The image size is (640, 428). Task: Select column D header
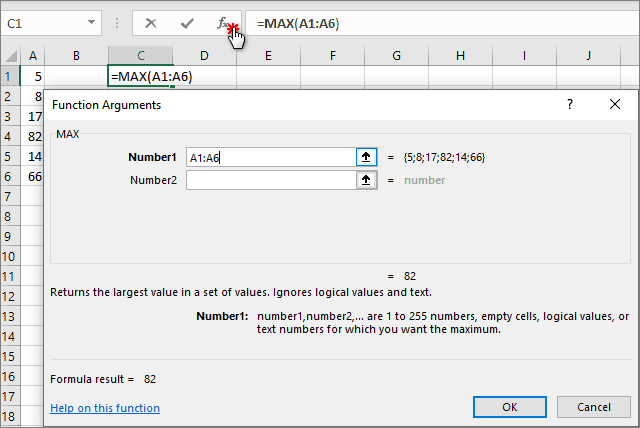(x=204, y=55)
